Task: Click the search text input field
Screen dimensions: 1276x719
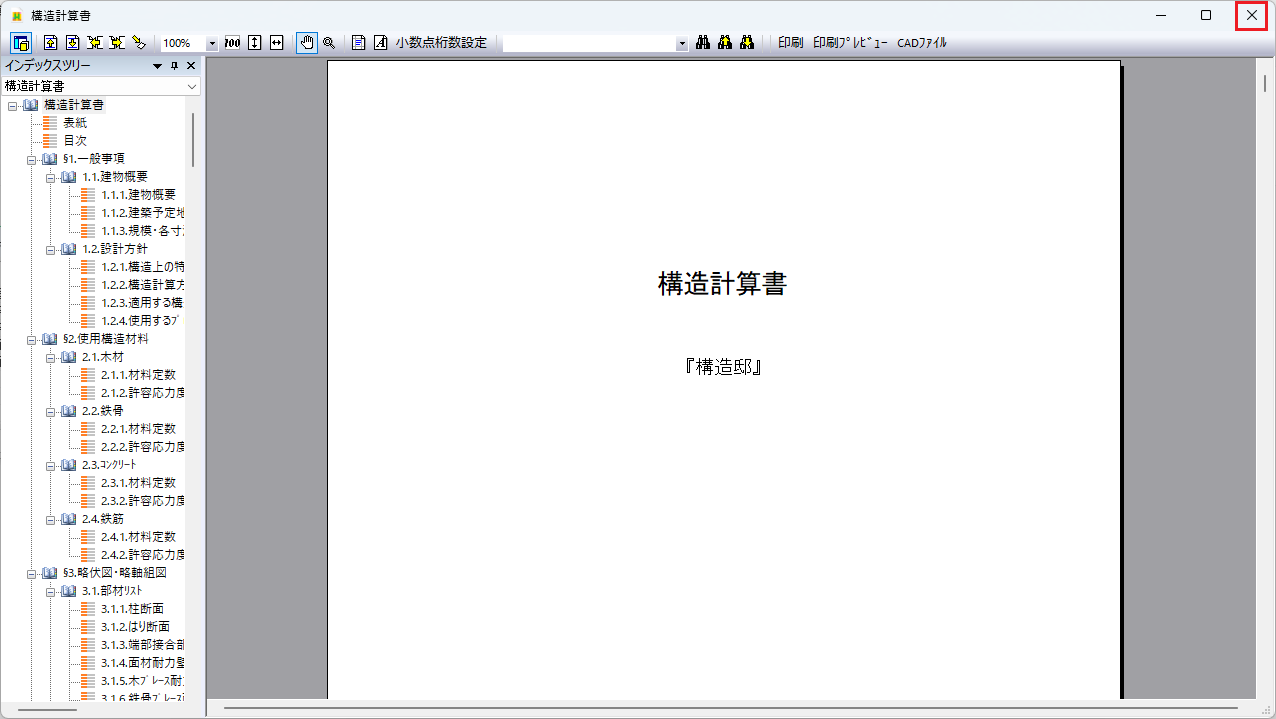Action: [x=588, y=44]
